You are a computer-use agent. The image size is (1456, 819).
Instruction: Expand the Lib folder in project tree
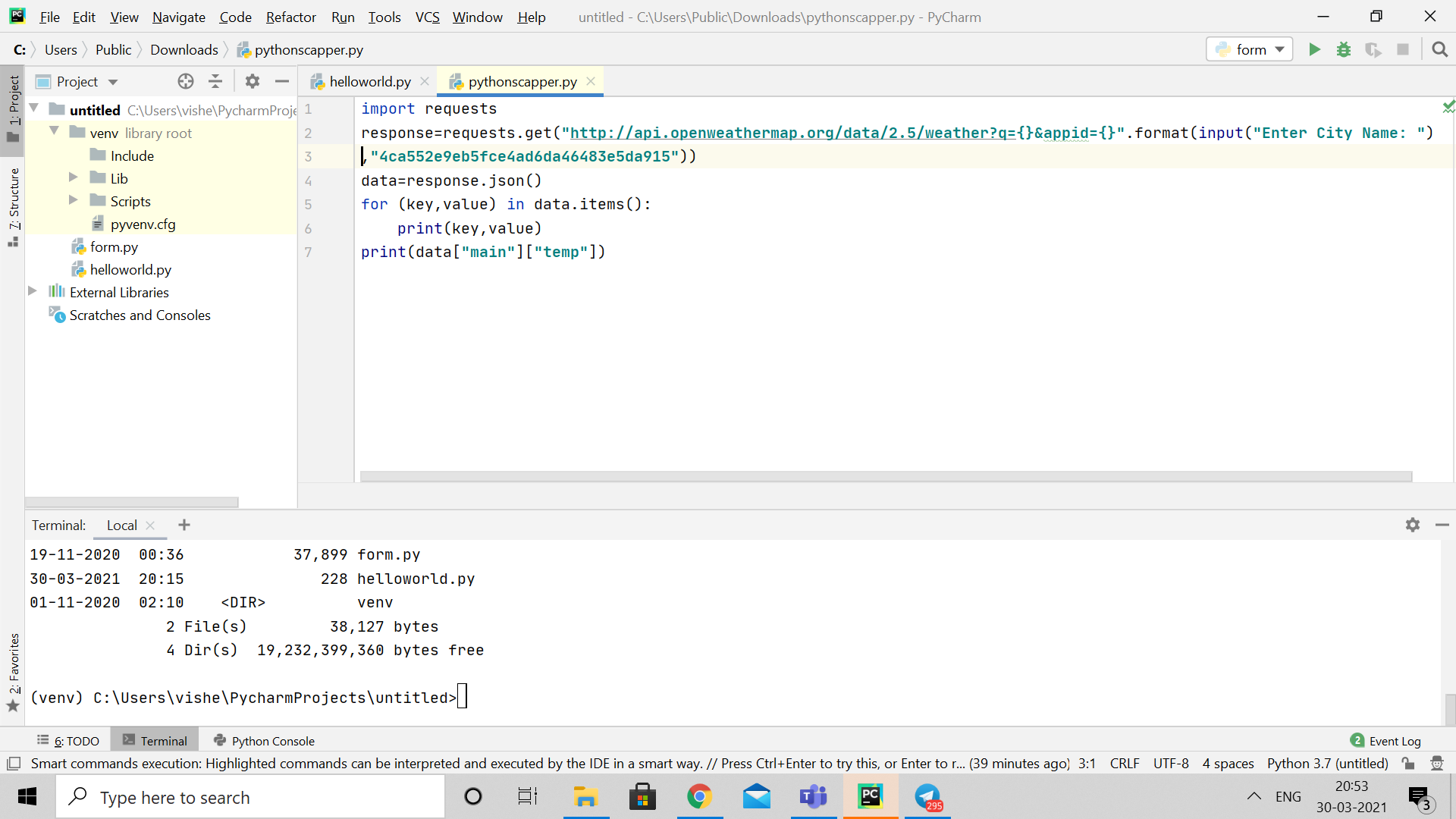click(74, 177)
